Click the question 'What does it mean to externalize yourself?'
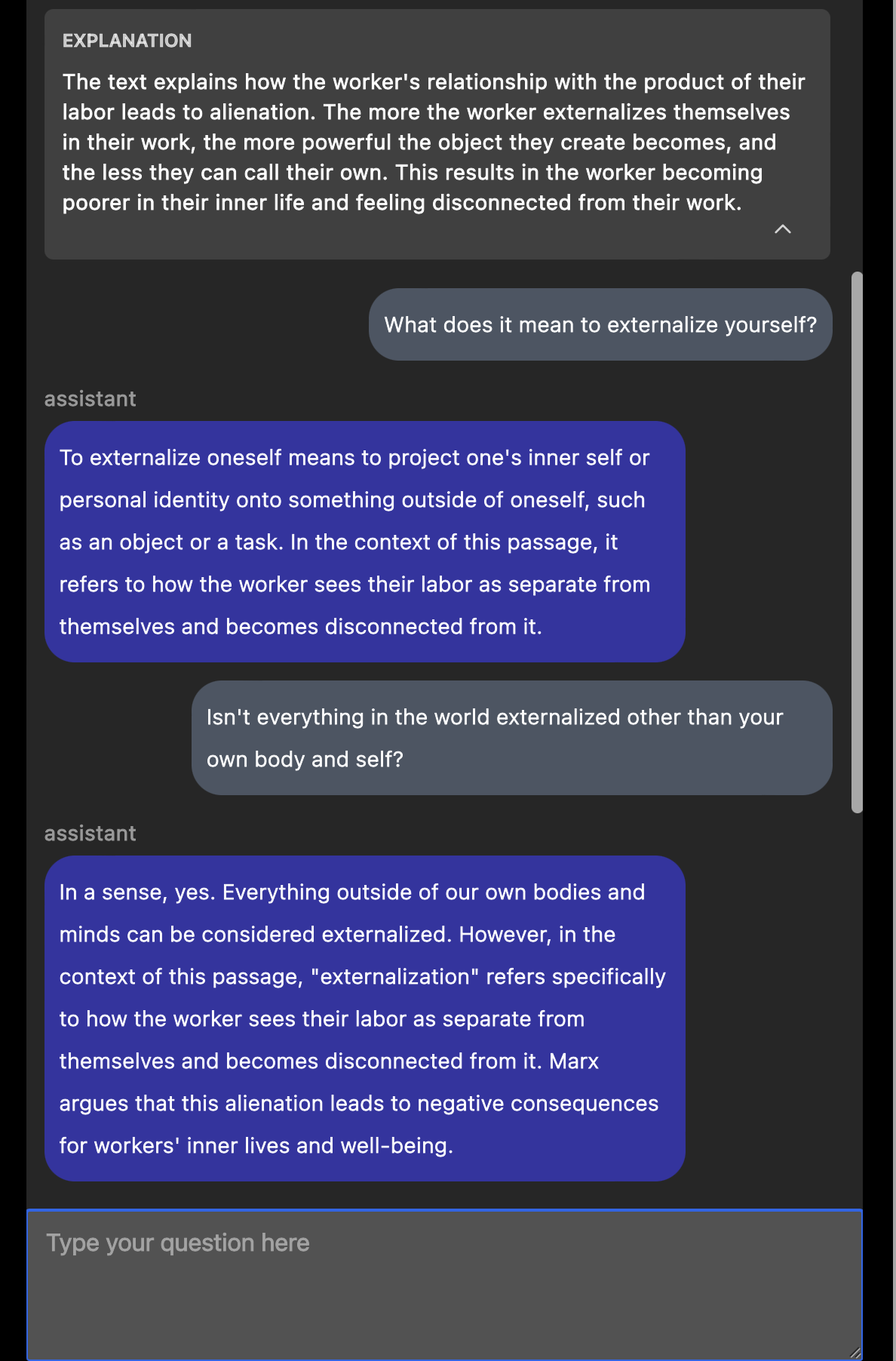 click(600, 324)
